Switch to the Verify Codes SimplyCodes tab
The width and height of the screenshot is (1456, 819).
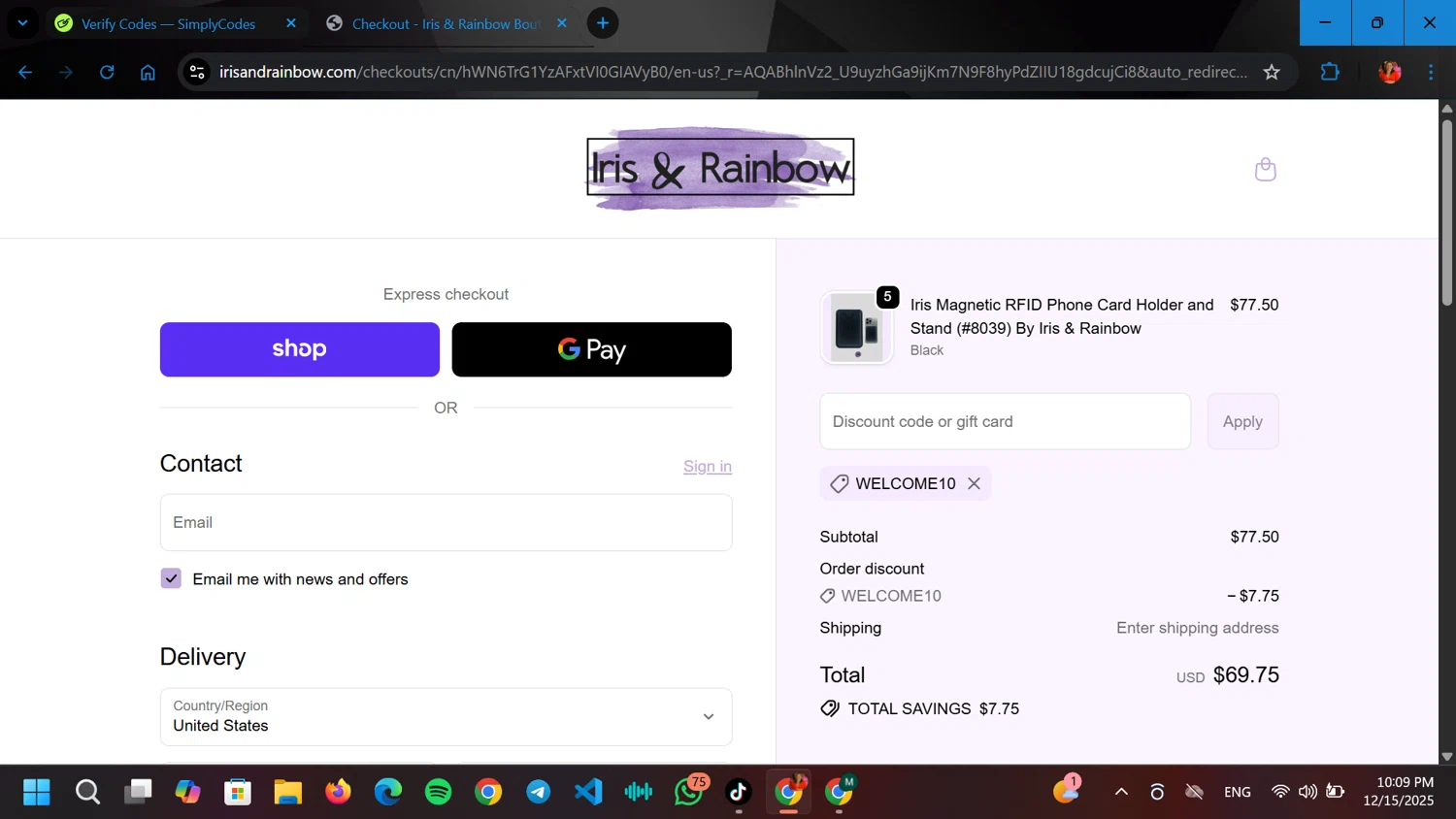tap(168, 23)
